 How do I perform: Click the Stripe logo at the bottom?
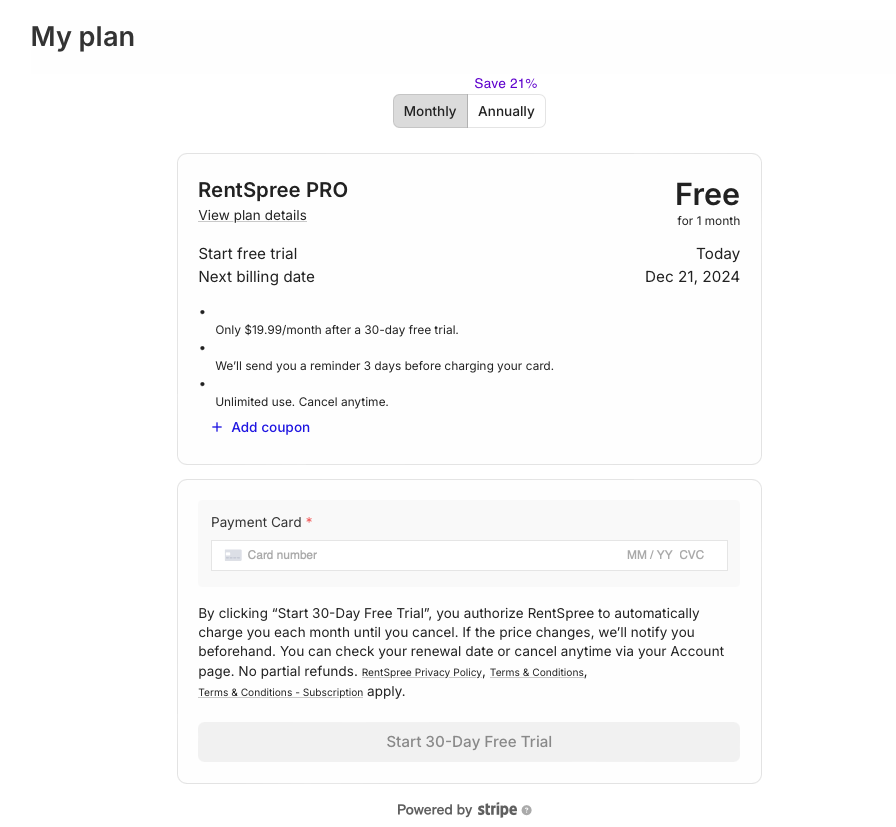(x=497, y=809)
